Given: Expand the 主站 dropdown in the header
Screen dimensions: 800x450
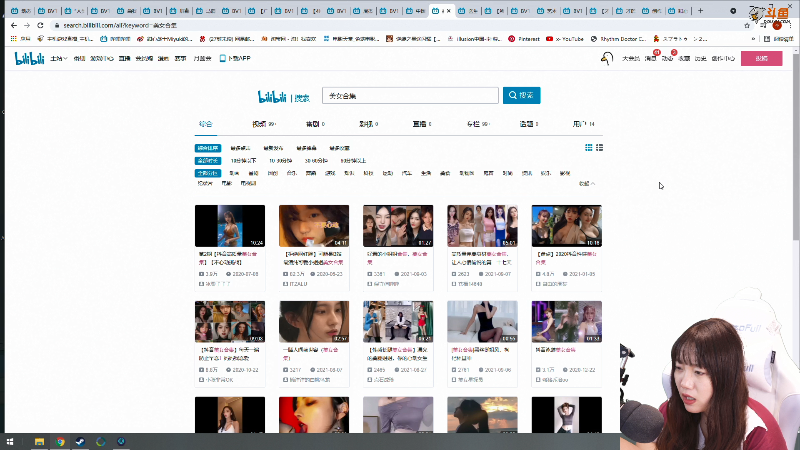Looking at the screenshot, I should tap(59, 59).
